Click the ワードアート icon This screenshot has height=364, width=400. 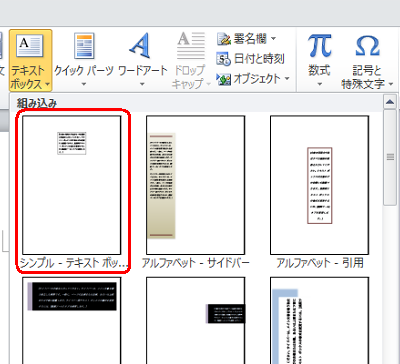point(140,45)
